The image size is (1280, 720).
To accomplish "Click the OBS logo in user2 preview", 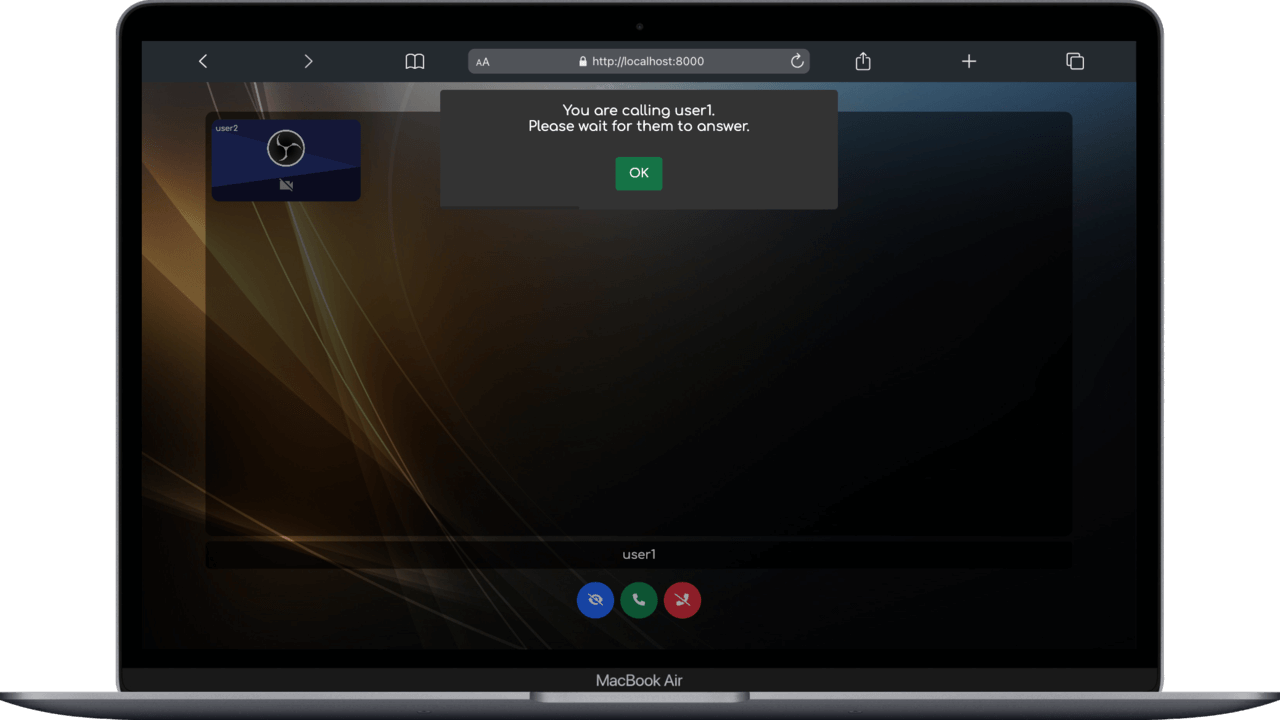I will [286, 149].
